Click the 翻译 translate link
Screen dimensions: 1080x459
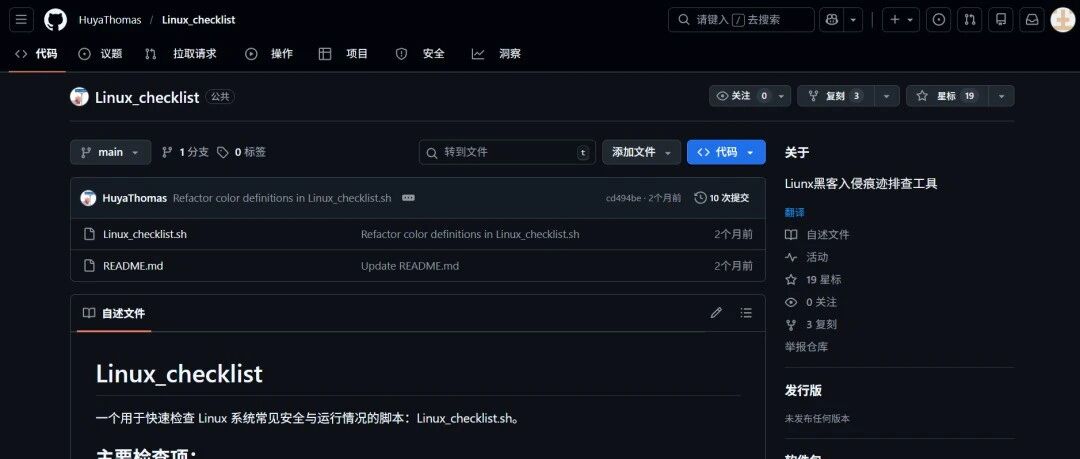795,212
